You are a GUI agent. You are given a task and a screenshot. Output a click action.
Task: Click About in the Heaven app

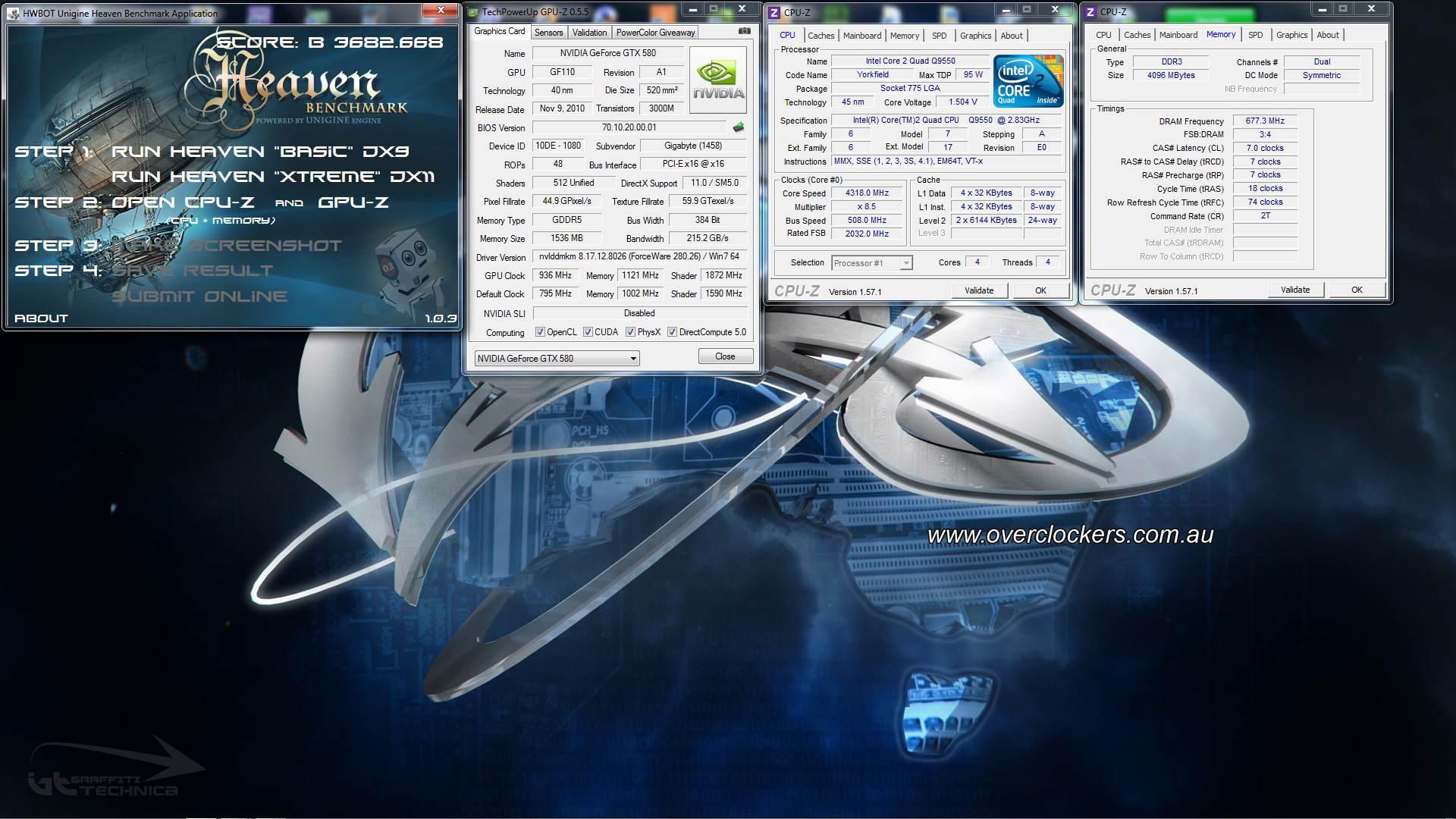[41, 318]
